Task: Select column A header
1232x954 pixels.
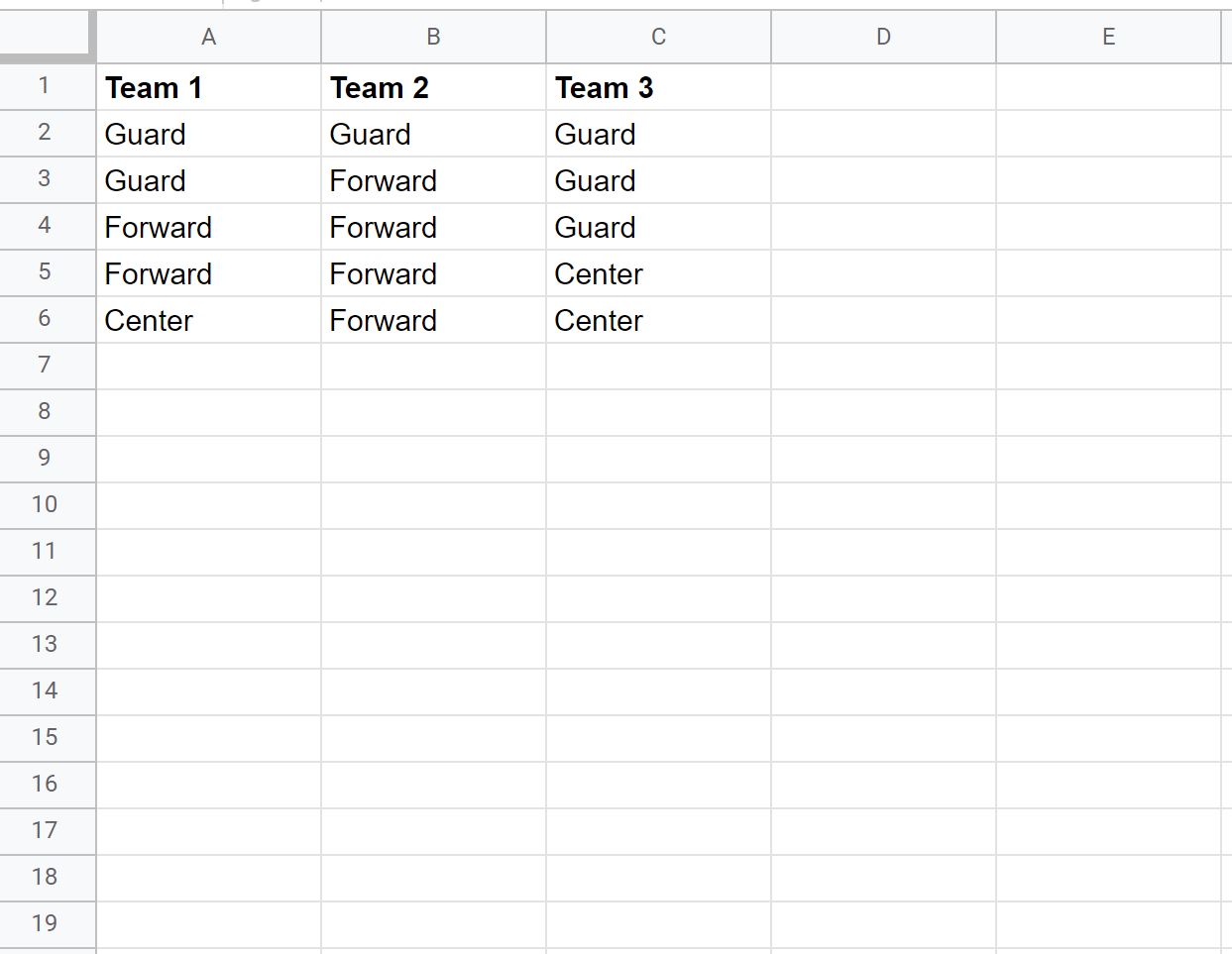Action: click(208, 37)
